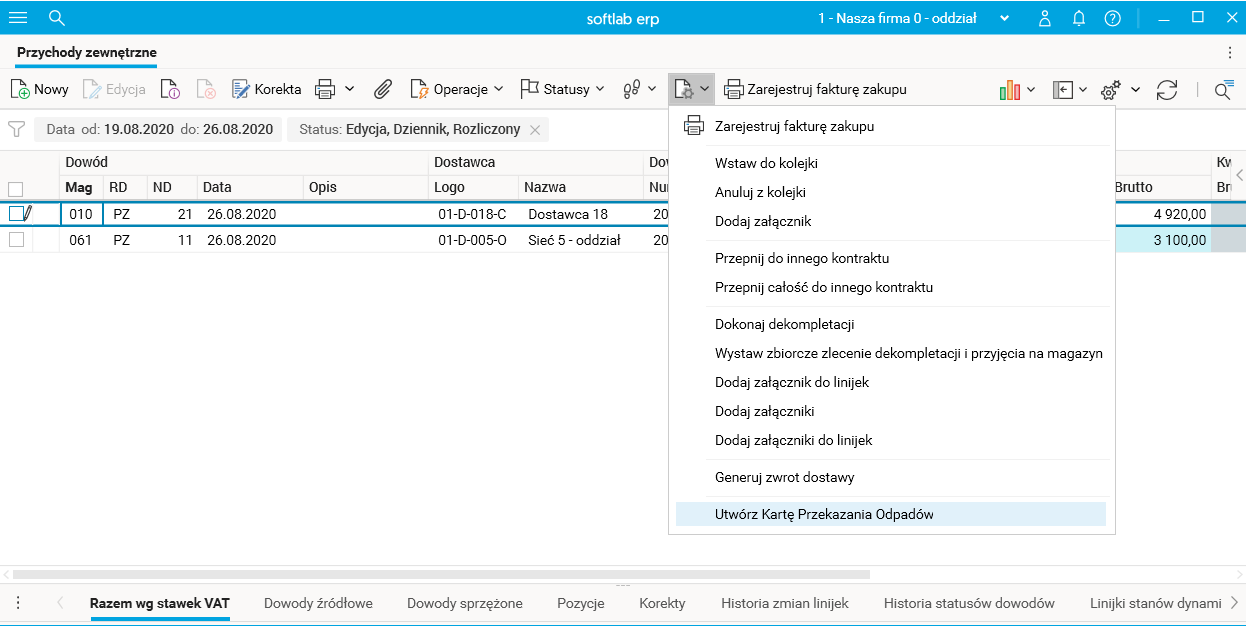This screenshot has width=1246, height=633.
Task: Click the filter funnel icon
Action: [16, 129]
